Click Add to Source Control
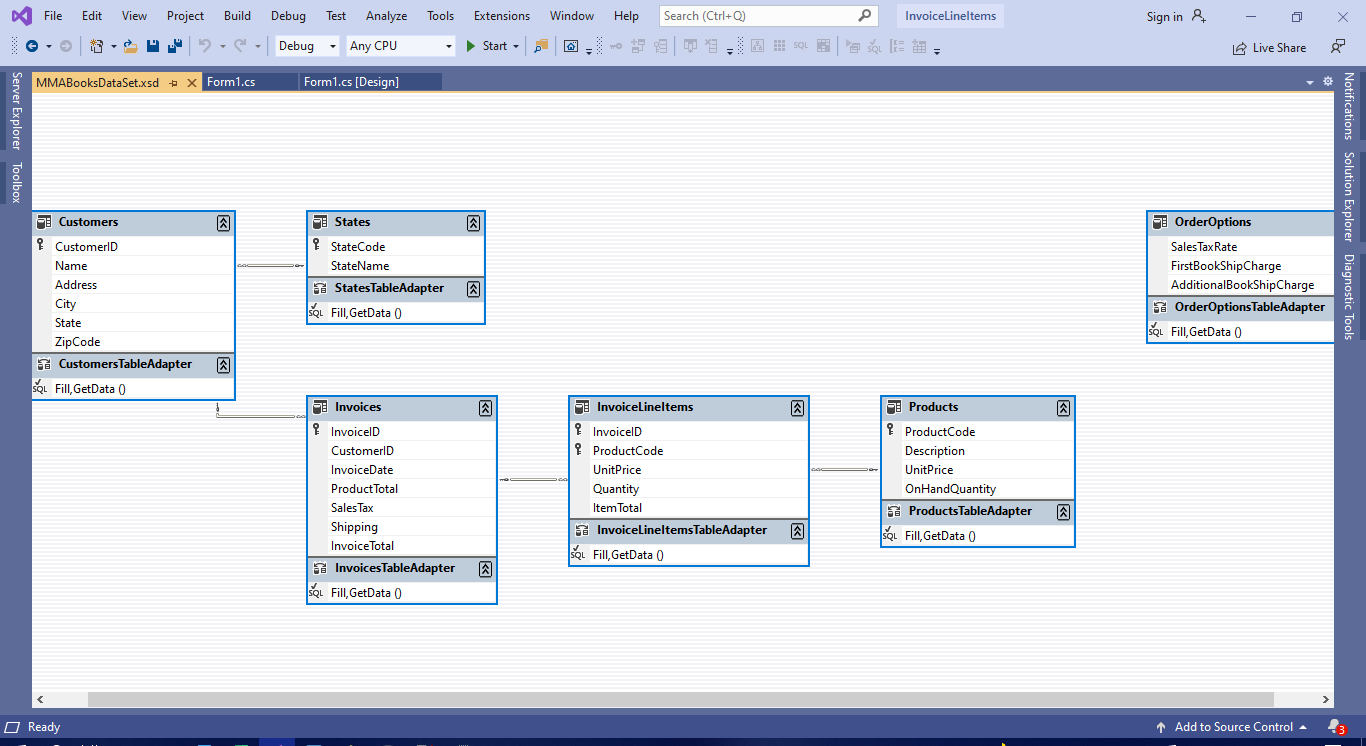Image resolution: width=1366 pixels, height=746 pixels. (x=1232, y=727)
